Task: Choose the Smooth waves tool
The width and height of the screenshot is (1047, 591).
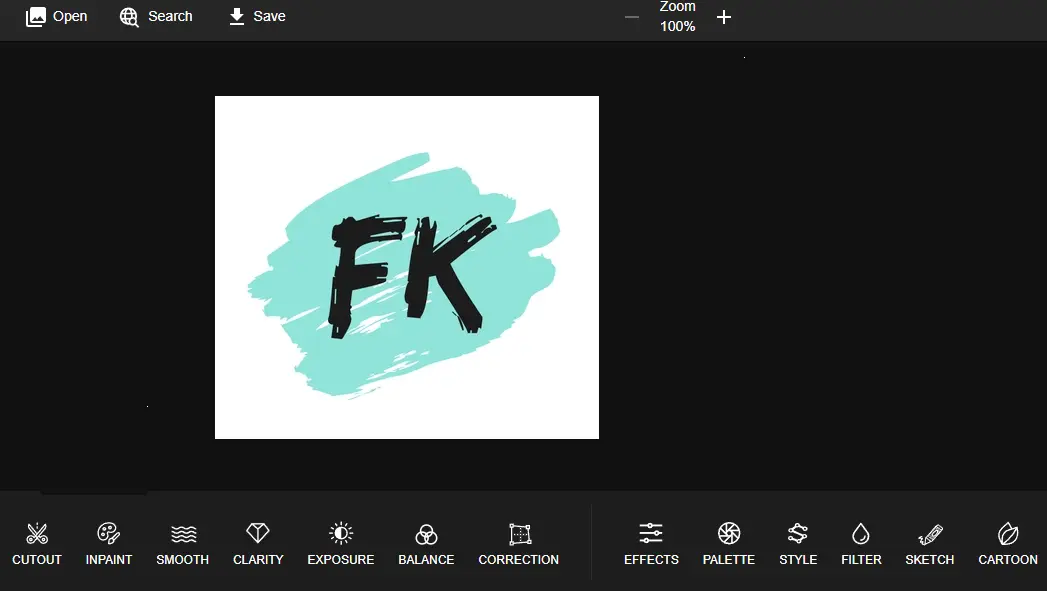Action: point(183,544)
